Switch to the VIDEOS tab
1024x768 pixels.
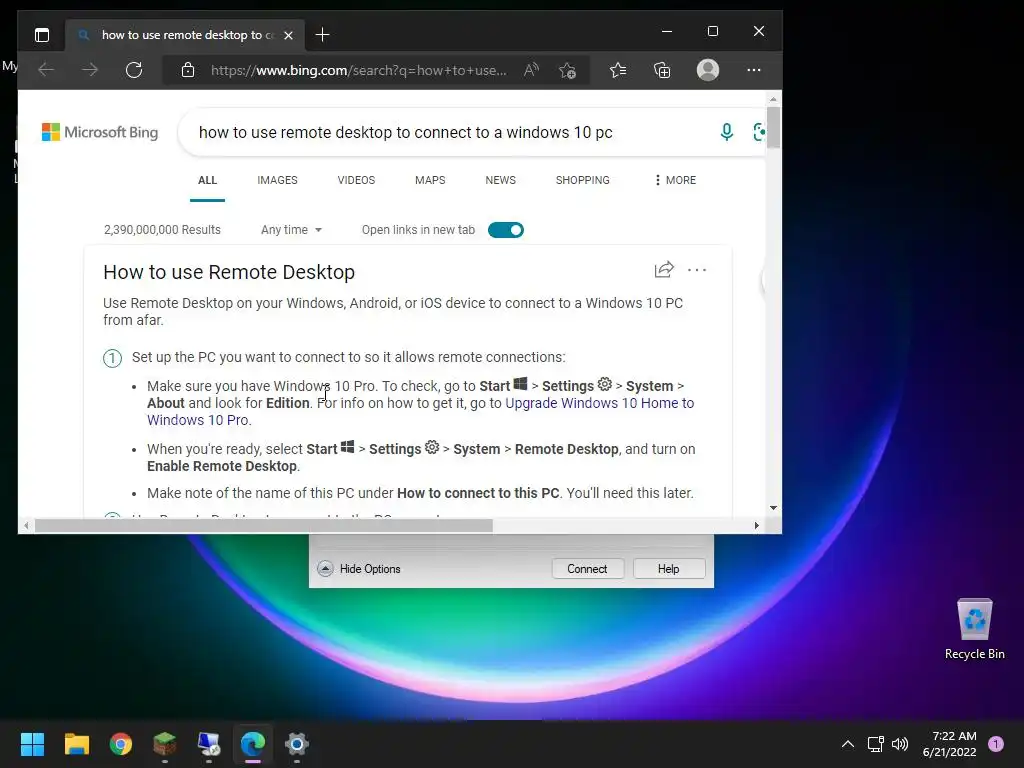pyautogui.click(x=356, y=180)
